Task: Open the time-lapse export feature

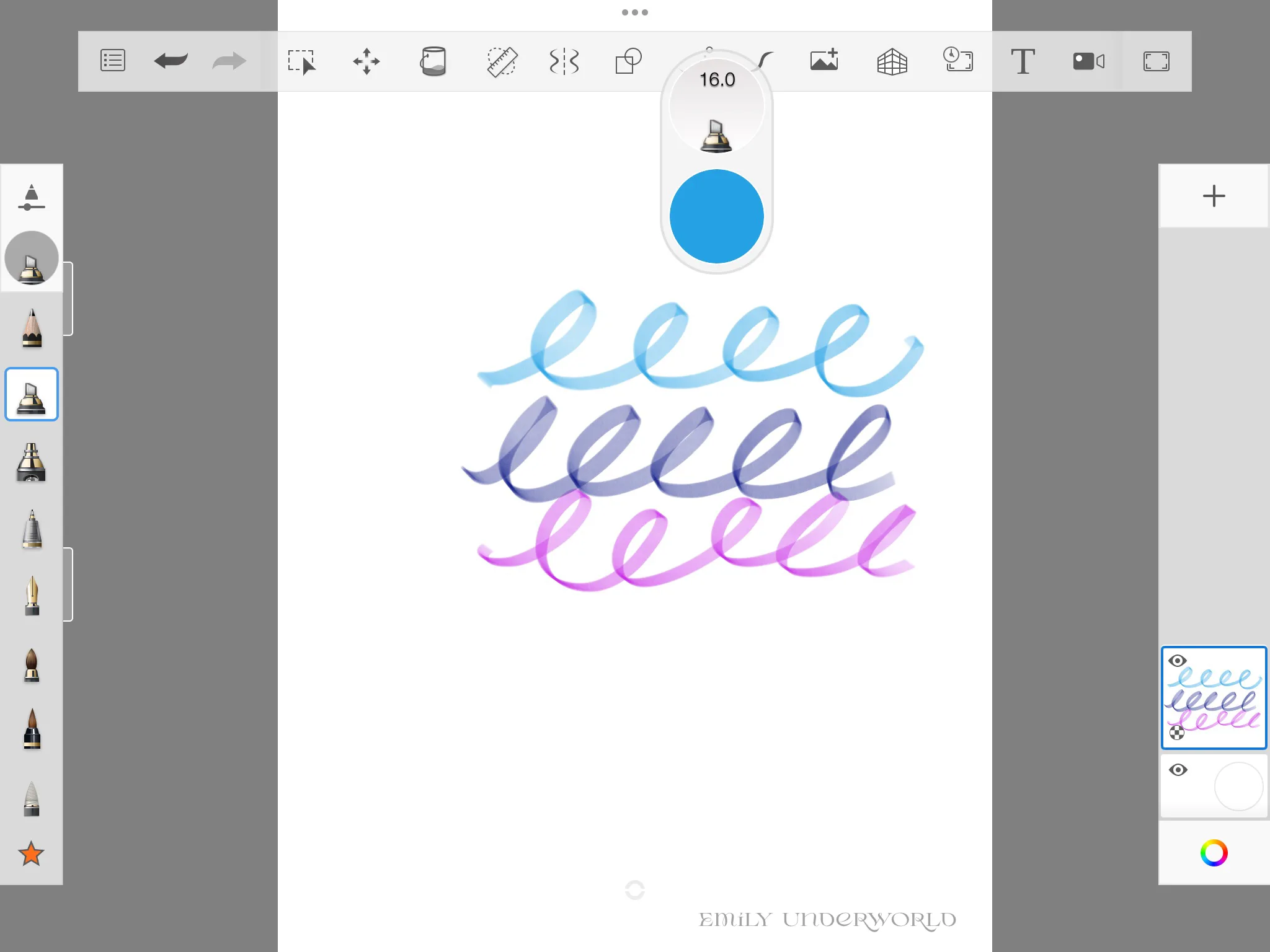Action: point(957,61)
